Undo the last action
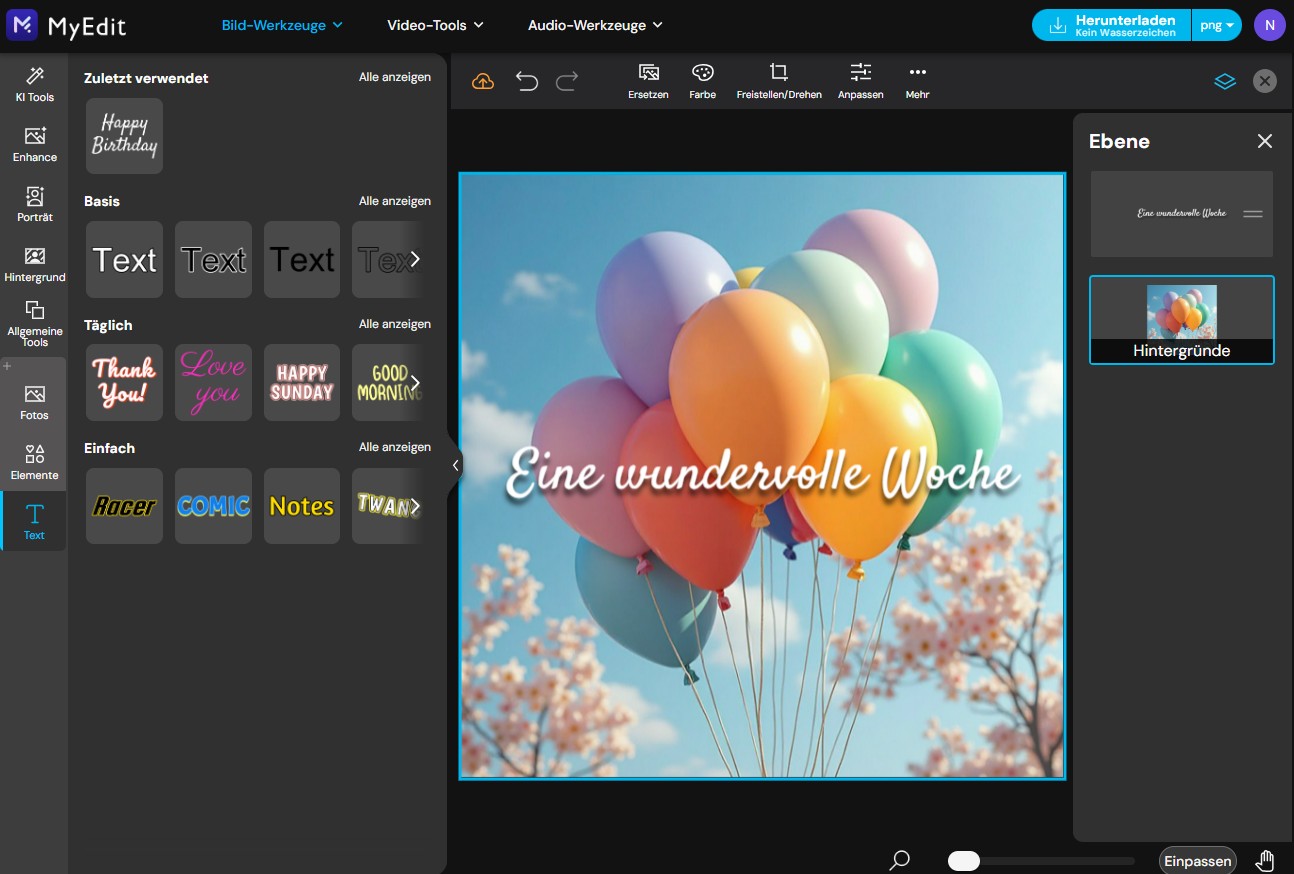 [527, 81]
